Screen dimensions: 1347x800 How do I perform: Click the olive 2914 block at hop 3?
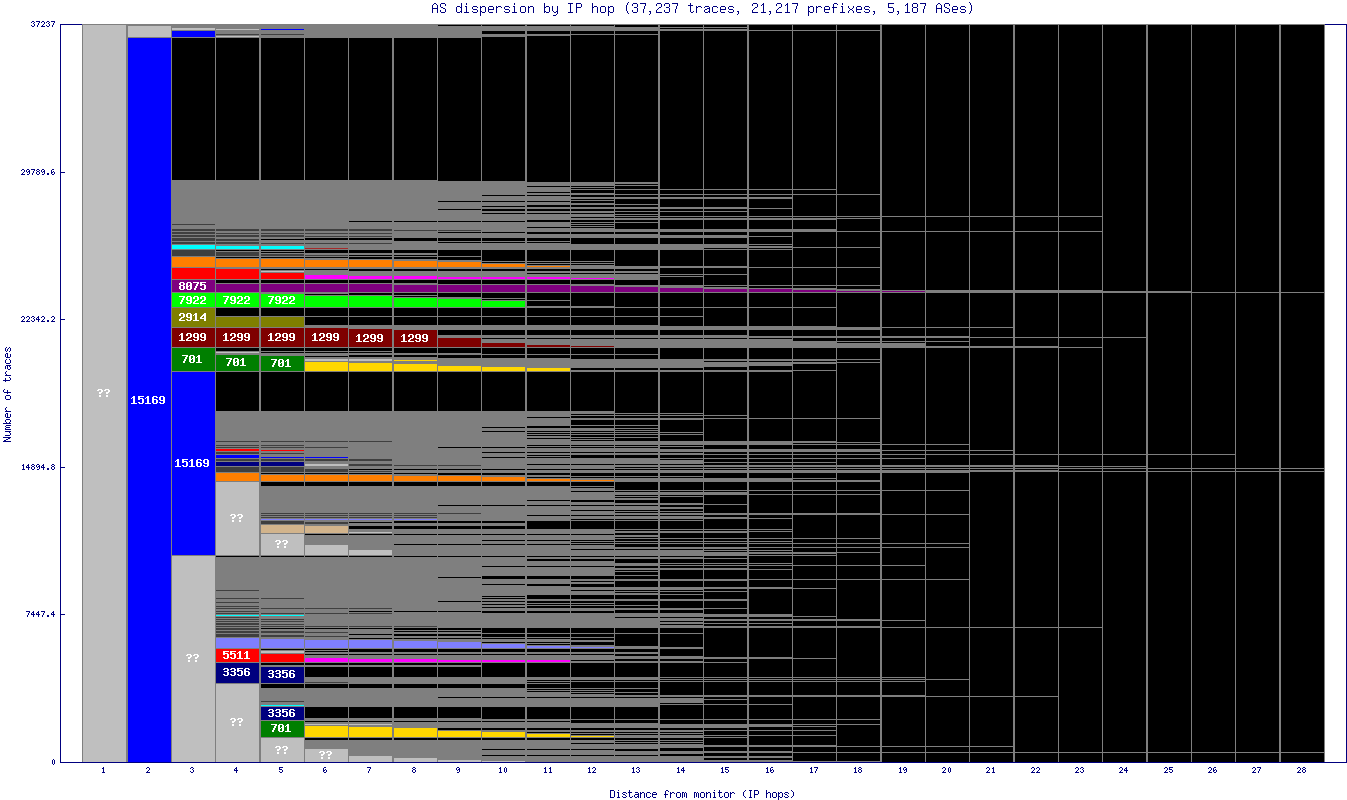192,317
